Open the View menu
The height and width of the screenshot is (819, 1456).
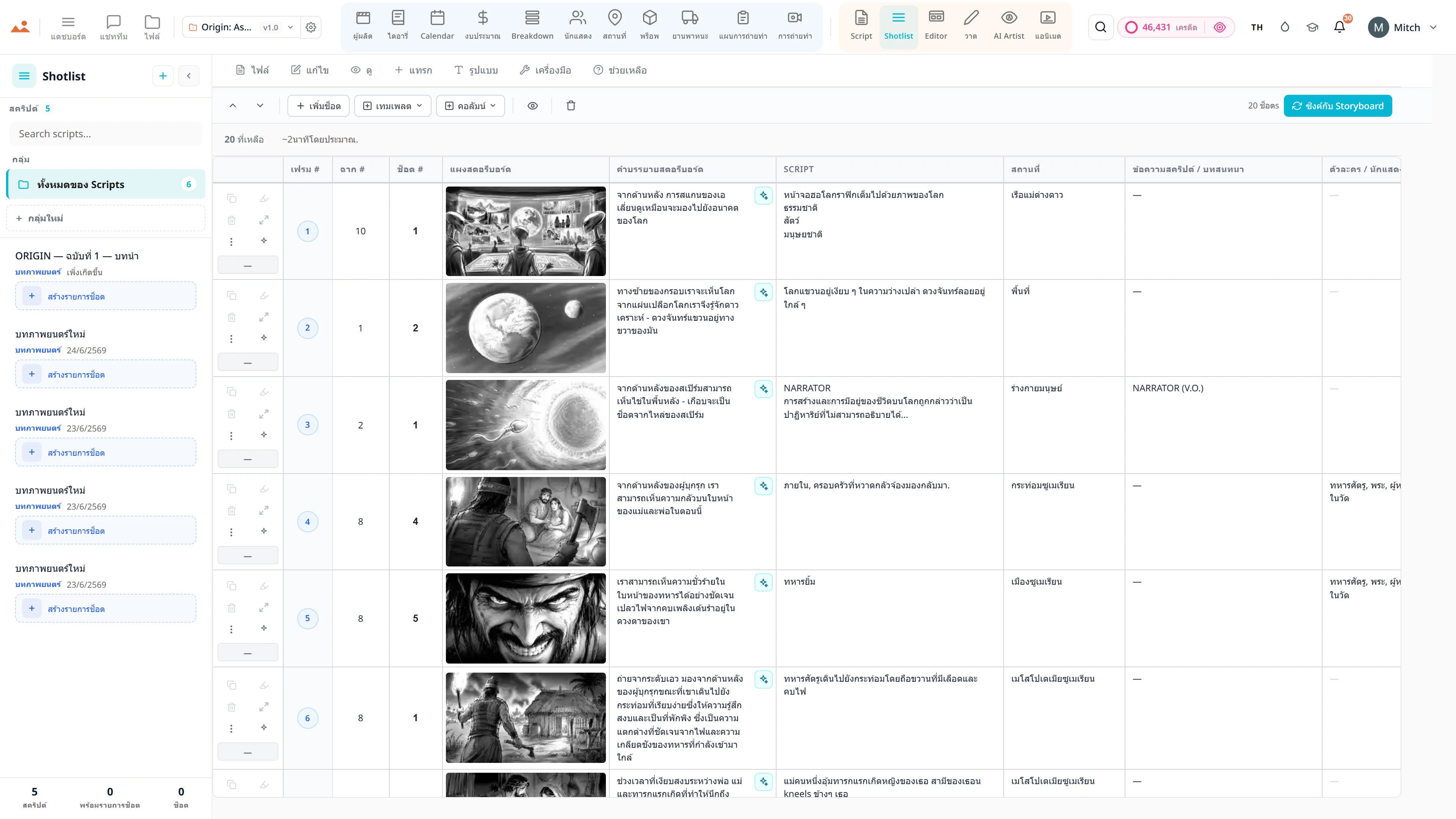click(x=361, y=70)
